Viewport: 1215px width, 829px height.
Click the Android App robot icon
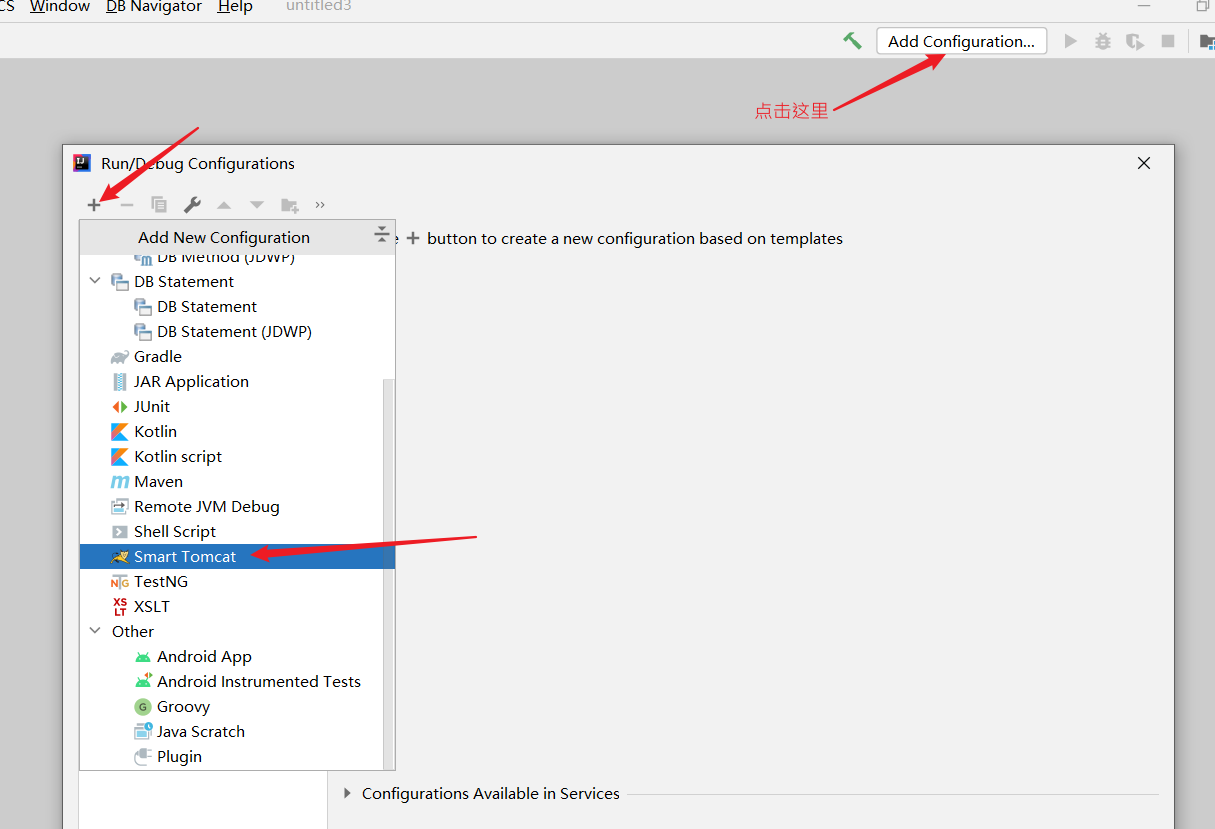click(143, 657)
